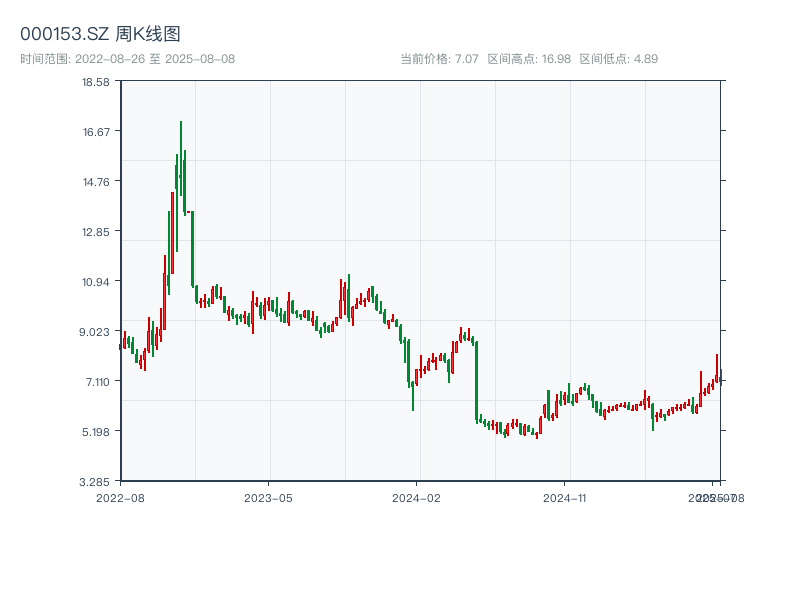Select the 2023-05 x-axis date label
Screen dimensions: 800x600
pos(268,497)
